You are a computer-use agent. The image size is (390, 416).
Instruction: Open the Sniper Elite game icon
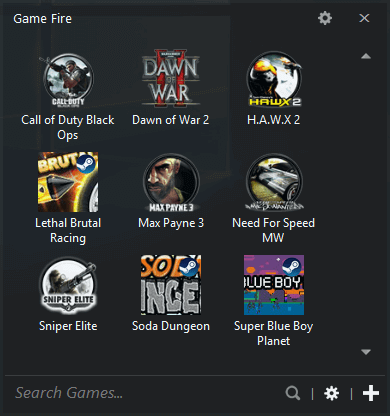point(68,285)
